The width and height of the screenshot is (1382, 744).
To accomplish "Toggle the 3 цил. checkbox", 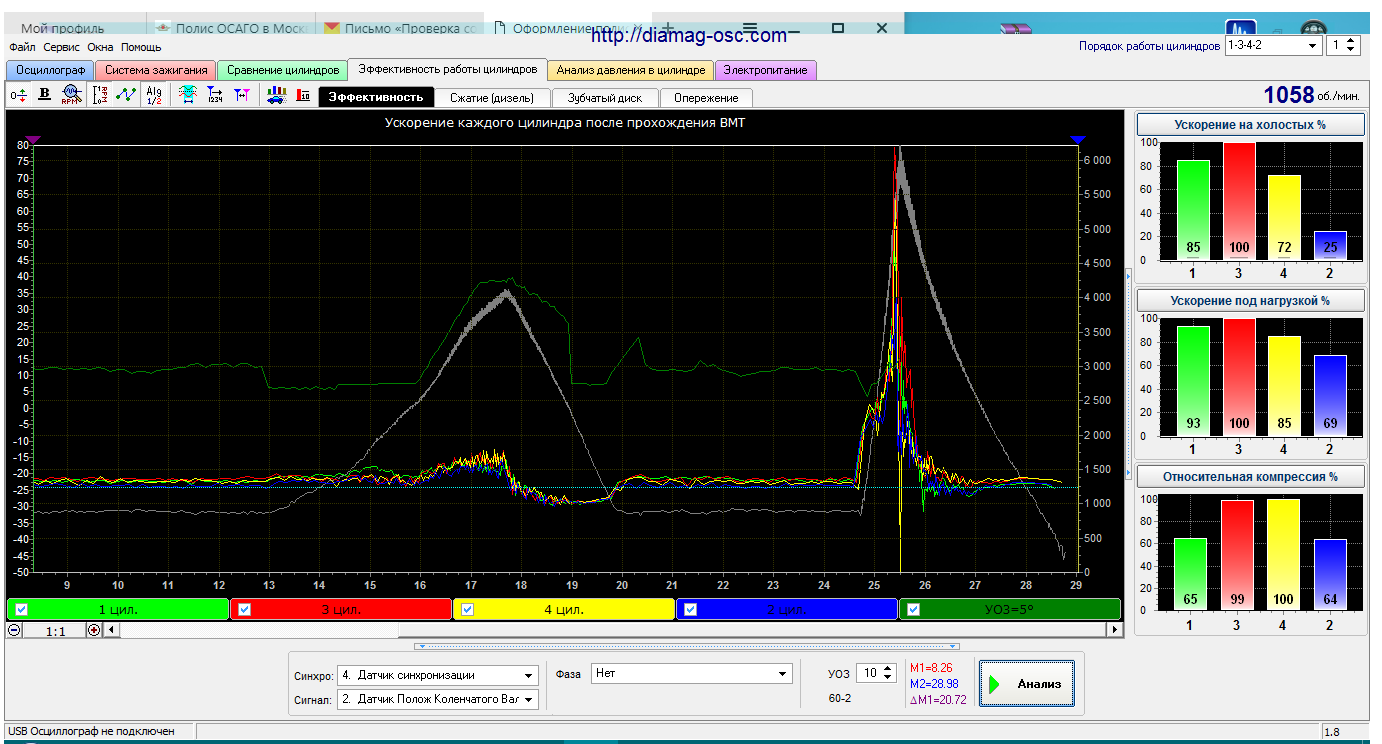I will pos(244,609).
